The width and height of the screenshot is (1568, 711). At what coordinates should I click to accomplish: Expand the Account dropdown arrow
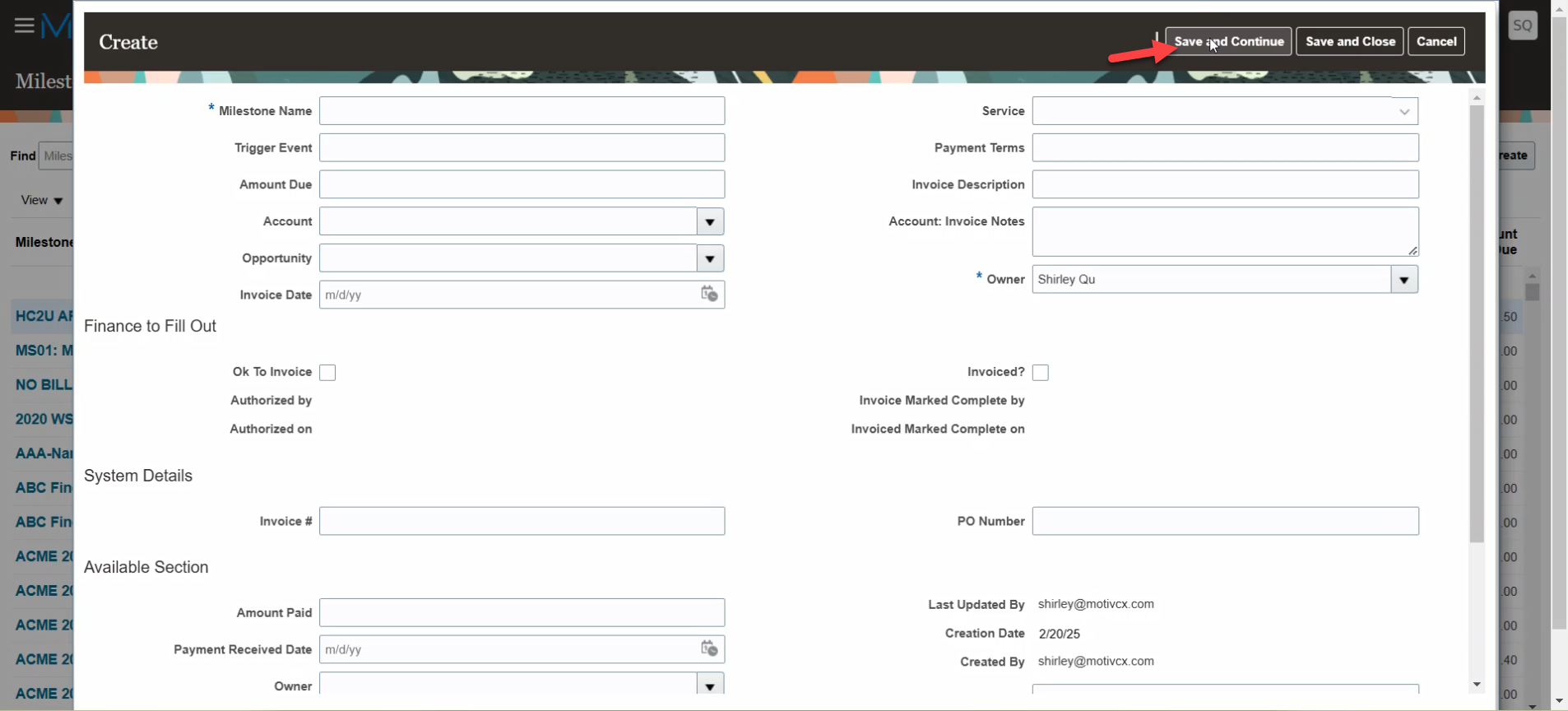click(x=710, y=221)
